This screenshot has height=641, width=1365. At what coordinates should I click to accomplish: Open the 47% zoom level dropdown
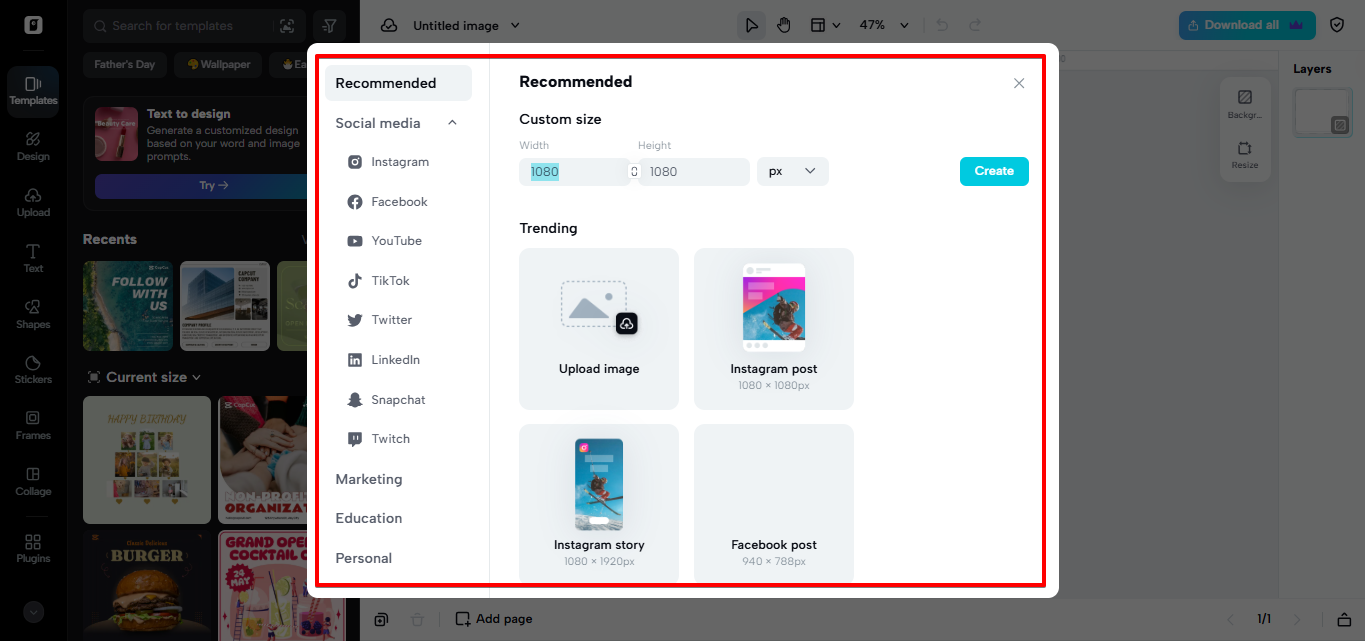click(x=883, y=24)
